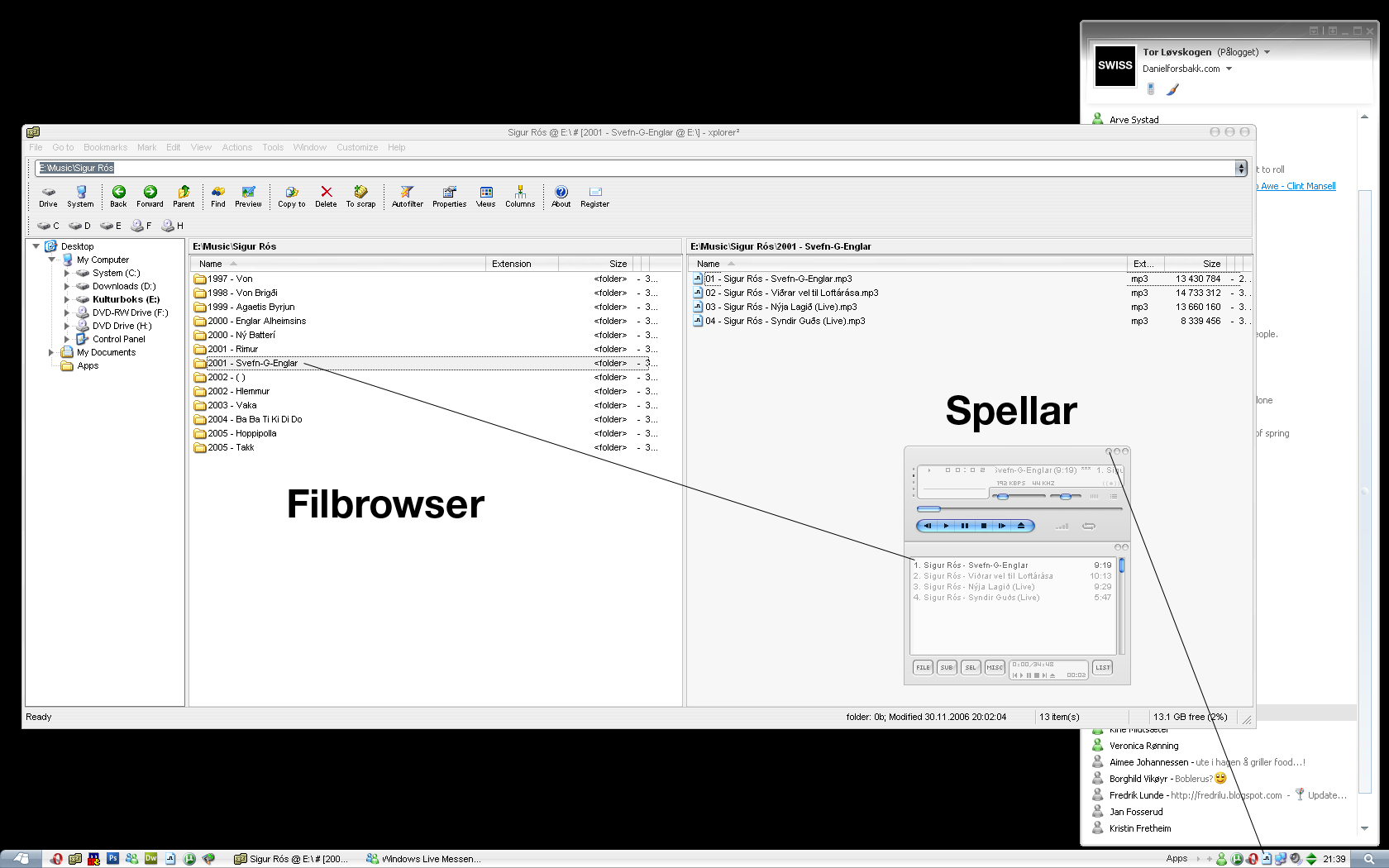The image size is (1389, 868).
Task: Click the volume speaker tray icon
Action: 1296,859
